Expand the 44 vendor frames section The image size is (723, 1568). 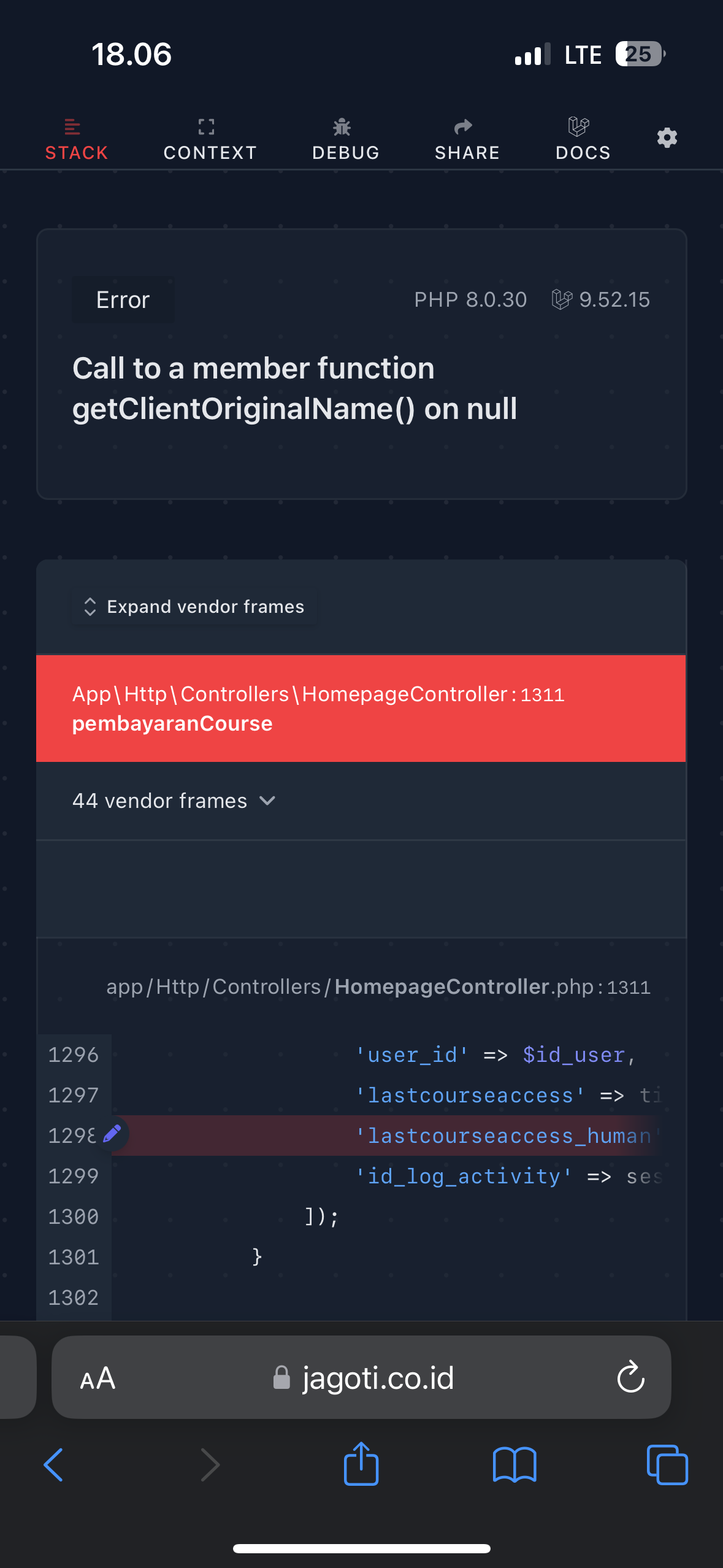tap(174, 801)
